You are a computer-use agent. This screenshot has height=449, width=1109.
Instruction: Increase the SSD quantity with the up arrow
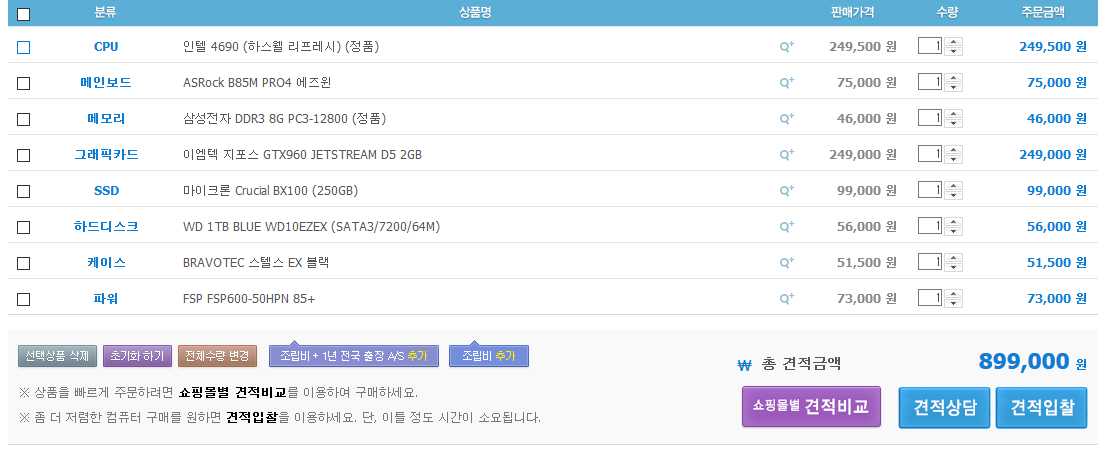(x=953, y=185)
